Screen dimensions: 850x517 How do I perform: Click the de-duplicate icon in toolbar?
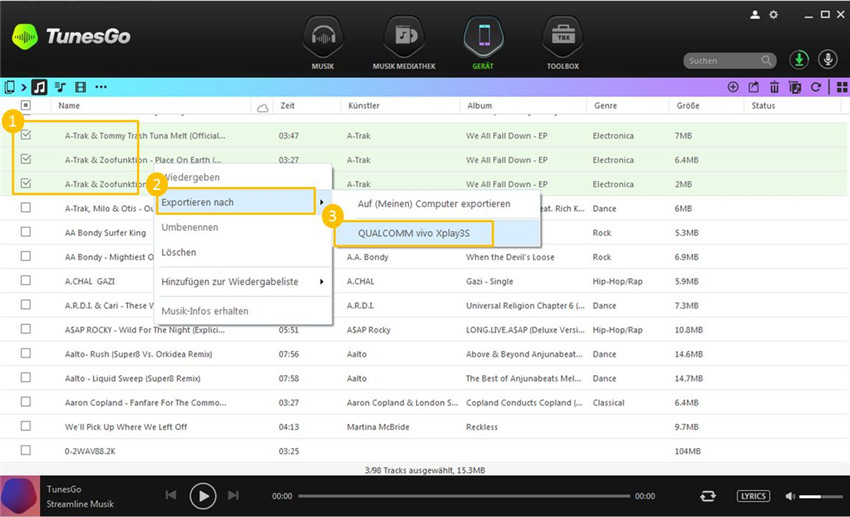click(x=795, y=87)
